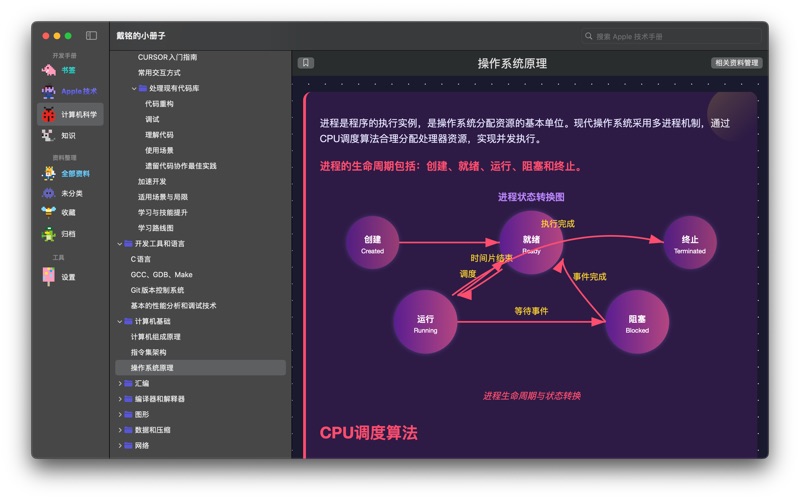Collapse the 处理现有代码库 folder
The image size is (800, 500).
click(x=134, y=88)
